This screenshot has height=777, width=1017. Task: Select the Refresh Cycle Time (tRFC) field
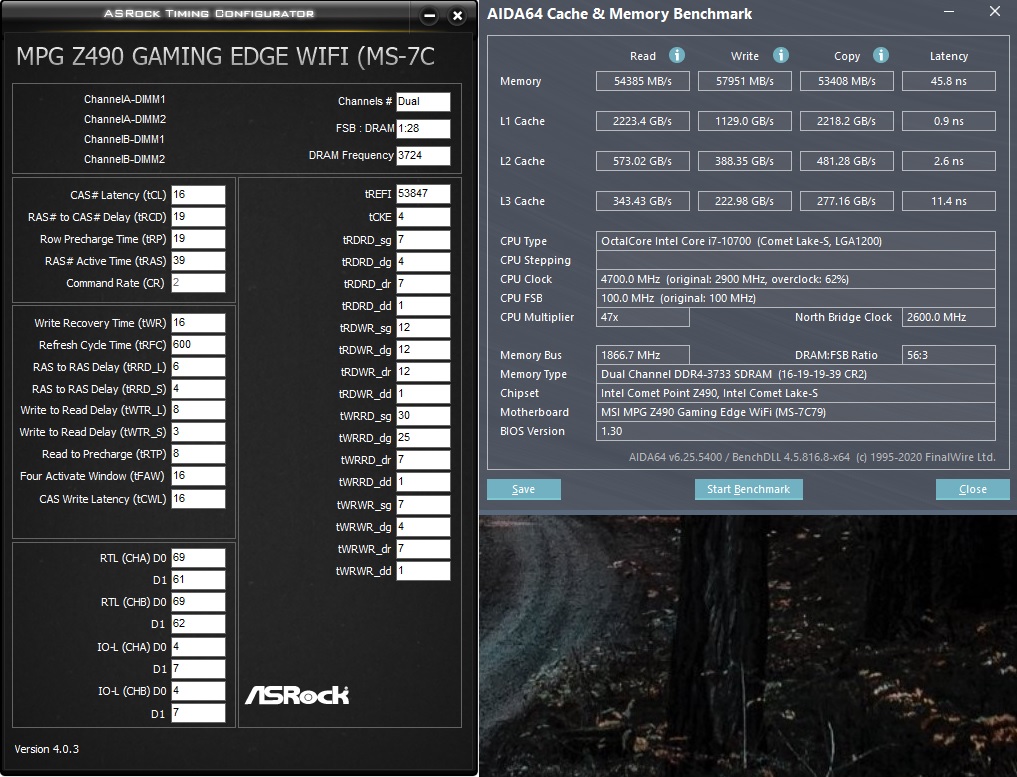point(198,345)
